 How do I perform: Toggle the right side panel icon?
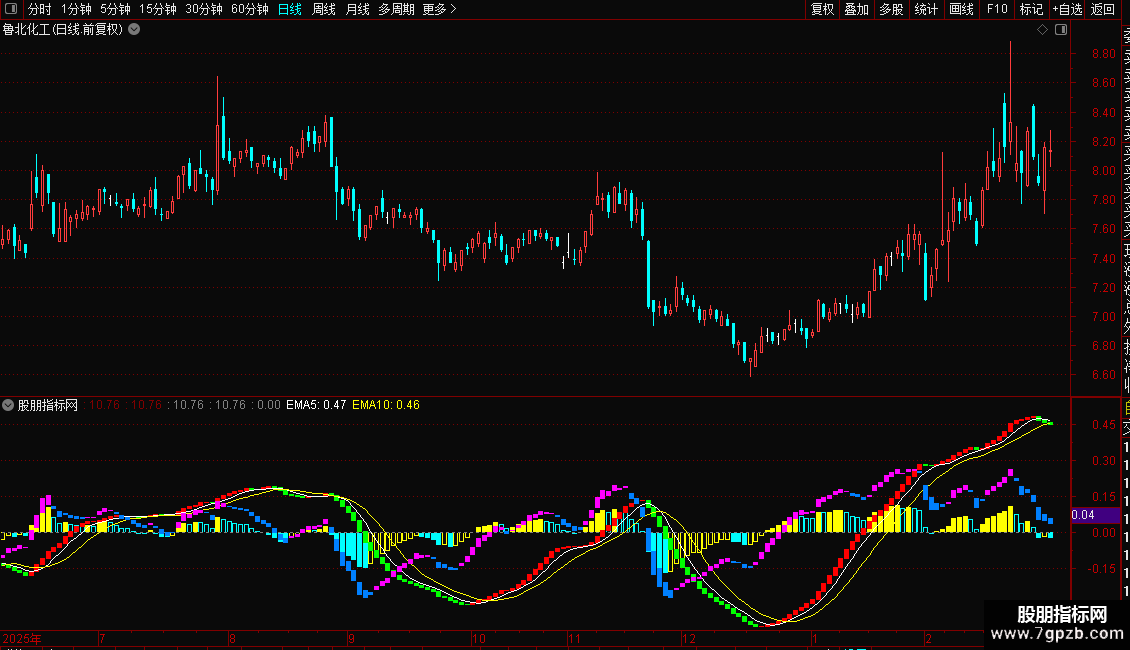(x=1060, y=30)
